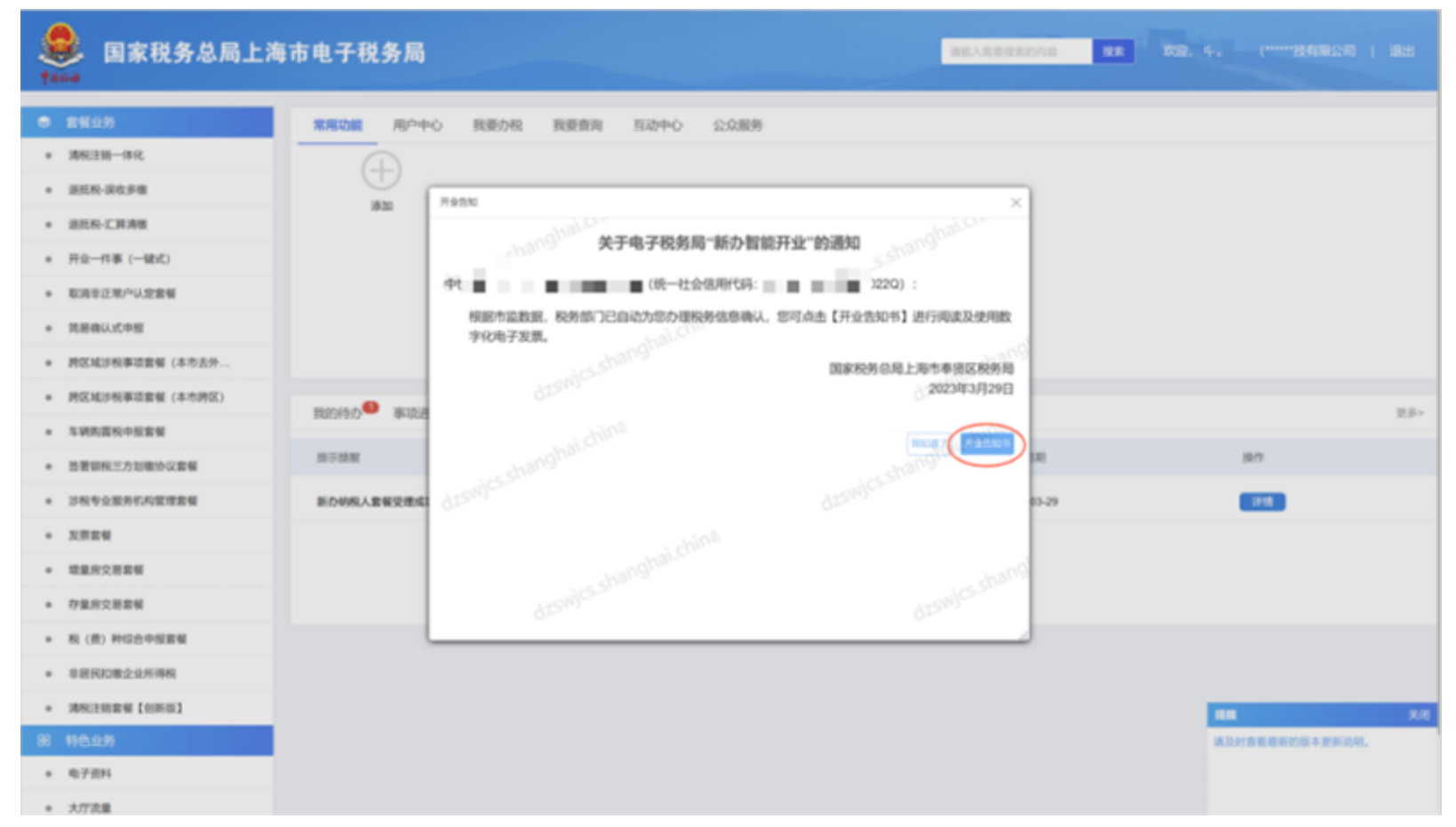This screenshot has height=827, width=1456.
Task: Open the 公众服务 tab
Action: [x=737, y=125]
